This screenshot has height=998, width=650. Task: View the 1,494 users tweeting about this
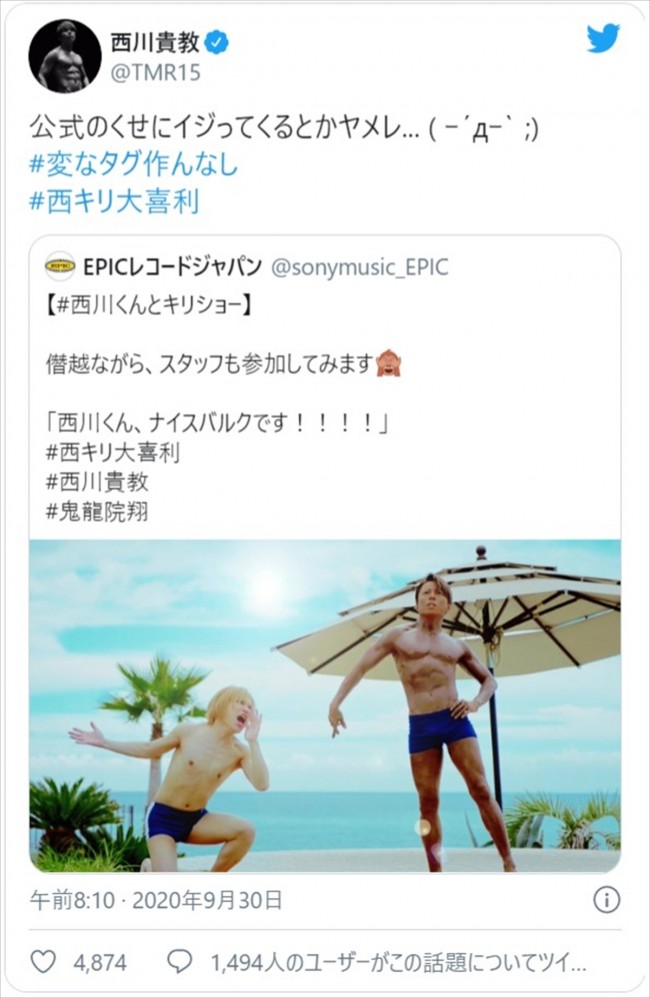pyautogui.click(x=398, y=962)
